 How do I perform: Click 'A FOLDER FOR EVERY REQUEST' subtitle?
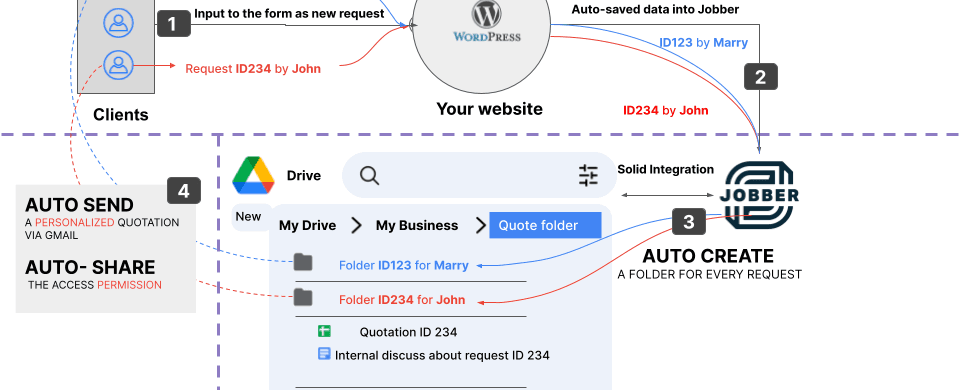coord(710,274)
